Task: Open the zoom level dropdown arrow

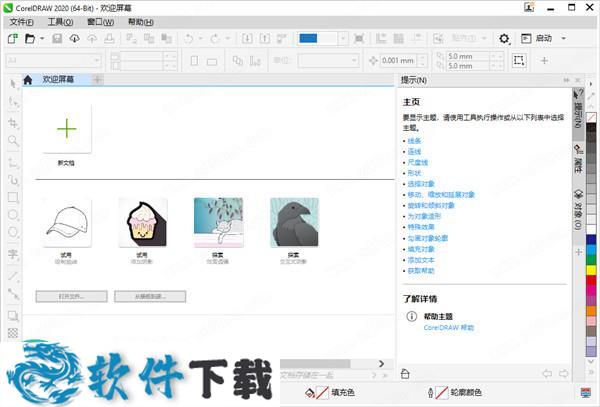Action: click(x=343, y=39)
